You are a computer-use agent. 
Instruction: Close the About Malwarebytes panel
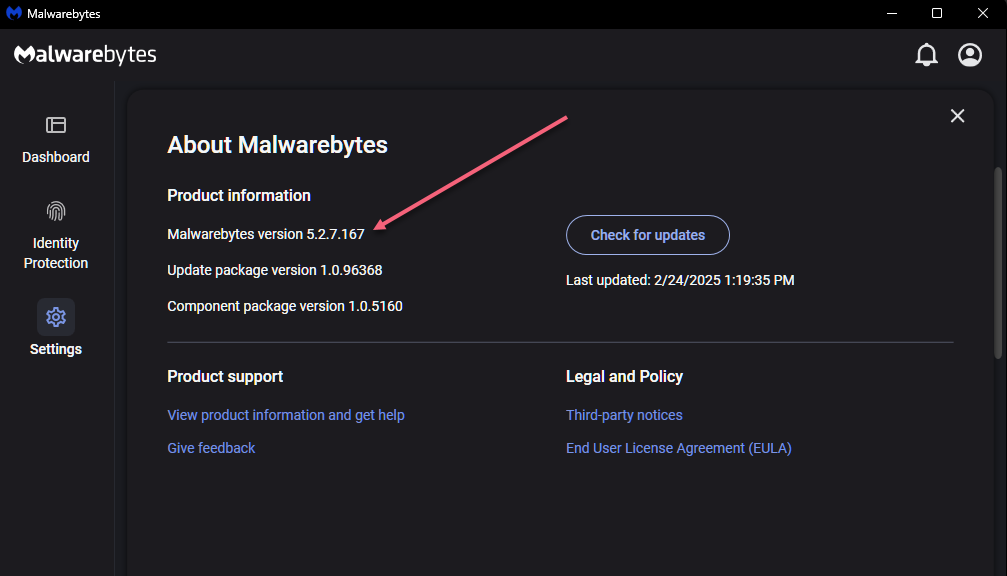957,116
